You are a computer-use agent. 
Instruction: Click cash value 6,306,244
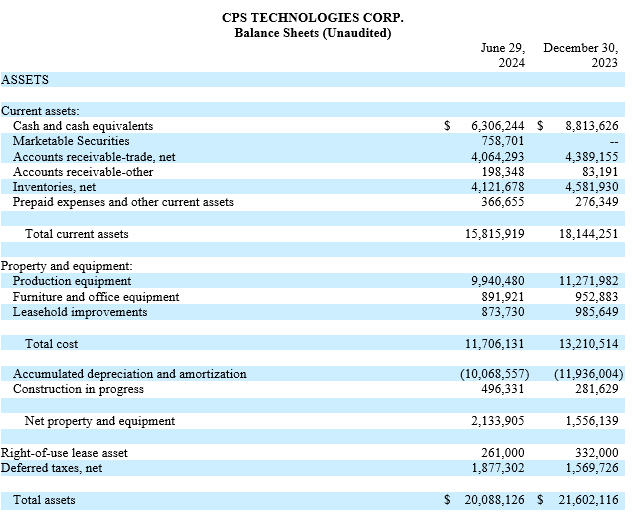pos(497,126)
